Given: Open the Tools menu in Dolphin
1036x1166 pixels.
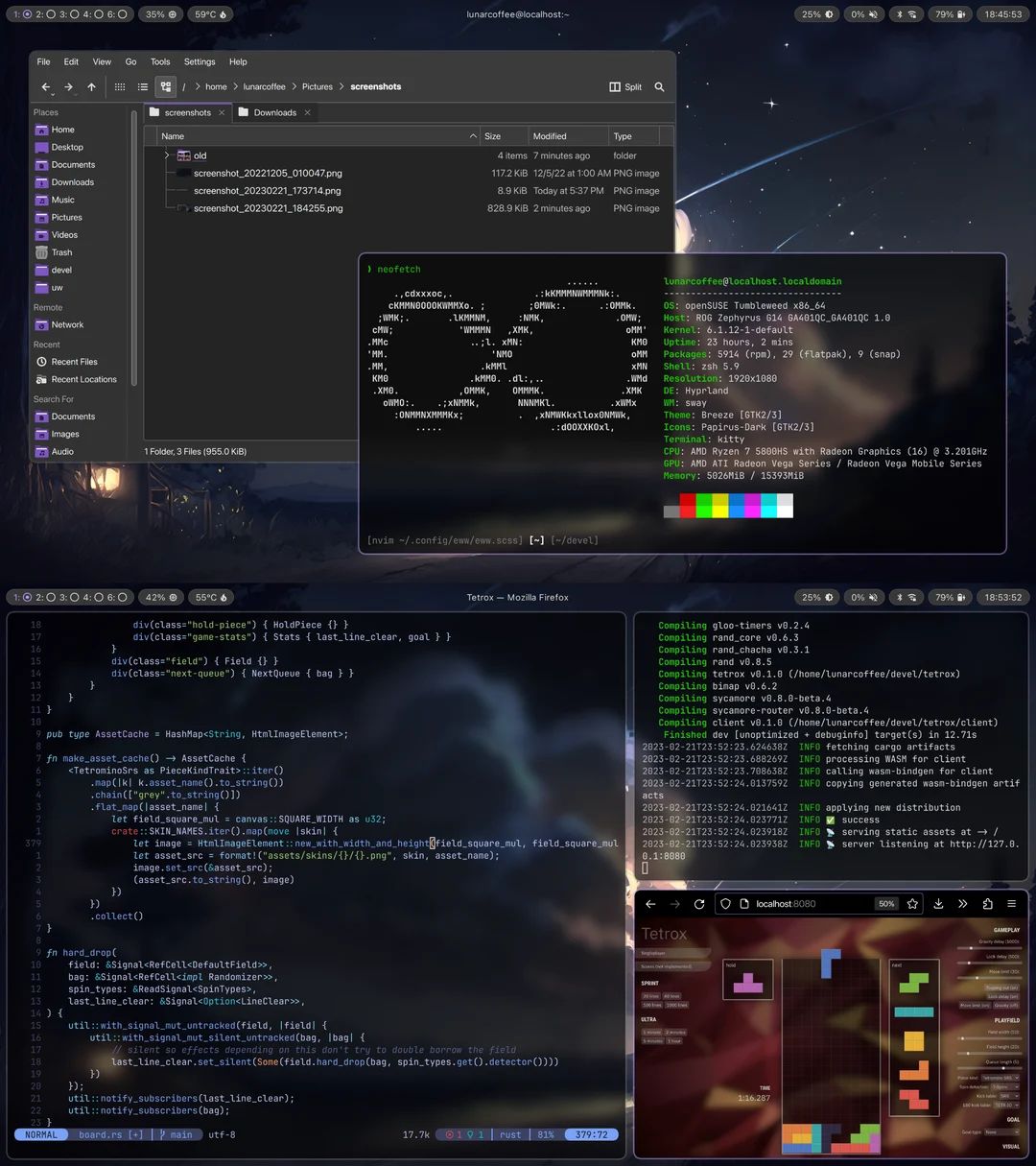Looking at the screenshot, I should point(160,61).
